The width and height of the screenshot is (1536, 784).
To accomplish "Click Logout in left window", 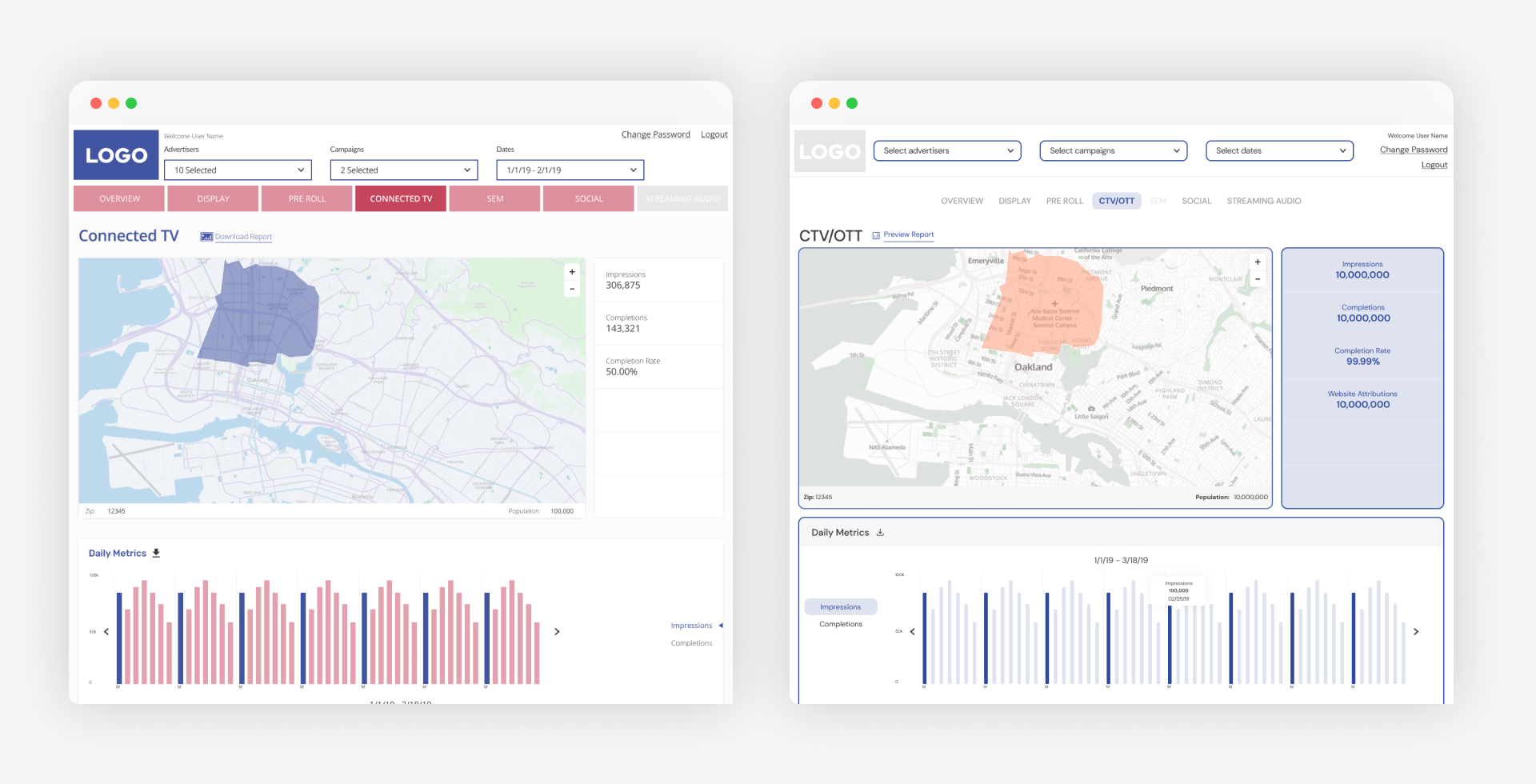I will pos(714,134).
